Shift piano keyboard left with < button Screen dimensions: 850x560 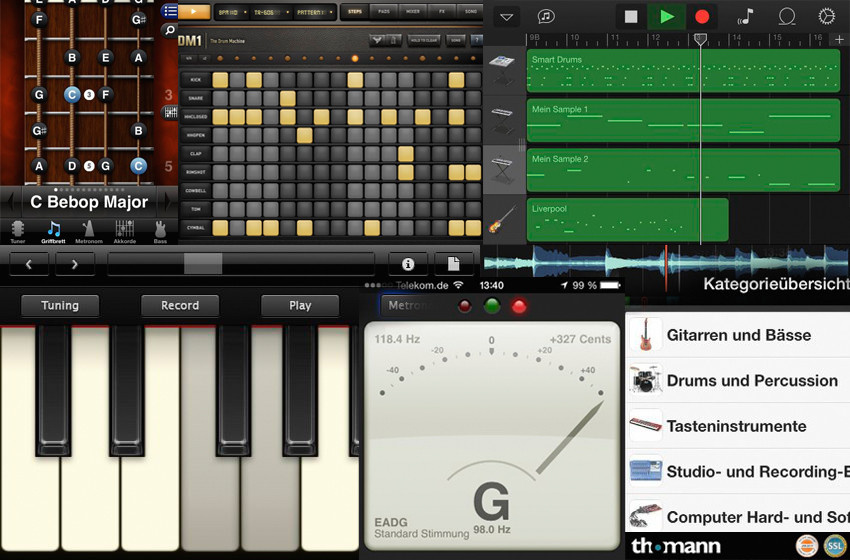(x=29, y=264)
